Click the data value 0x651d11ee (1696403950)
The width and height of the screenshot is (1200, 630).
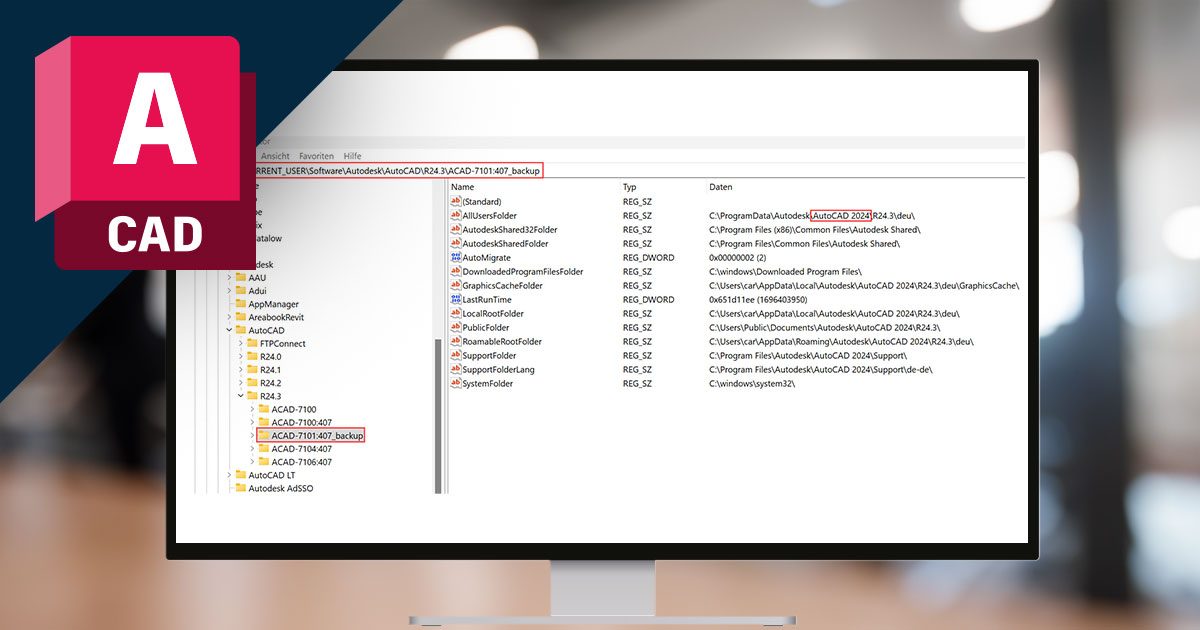766,300
